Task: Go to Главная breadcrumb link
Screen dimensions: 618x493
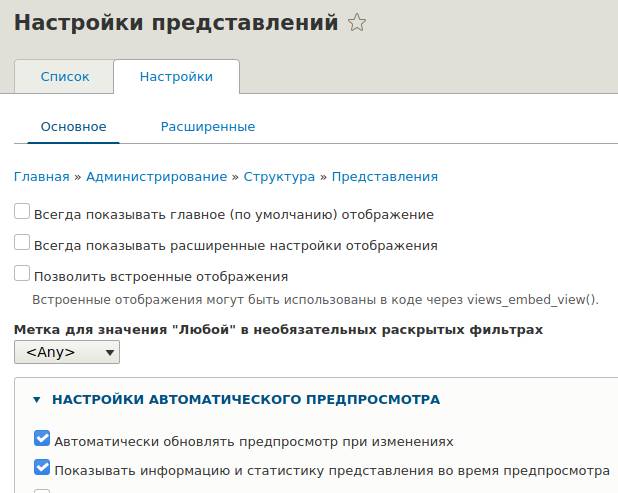Action: coord(42,177)
